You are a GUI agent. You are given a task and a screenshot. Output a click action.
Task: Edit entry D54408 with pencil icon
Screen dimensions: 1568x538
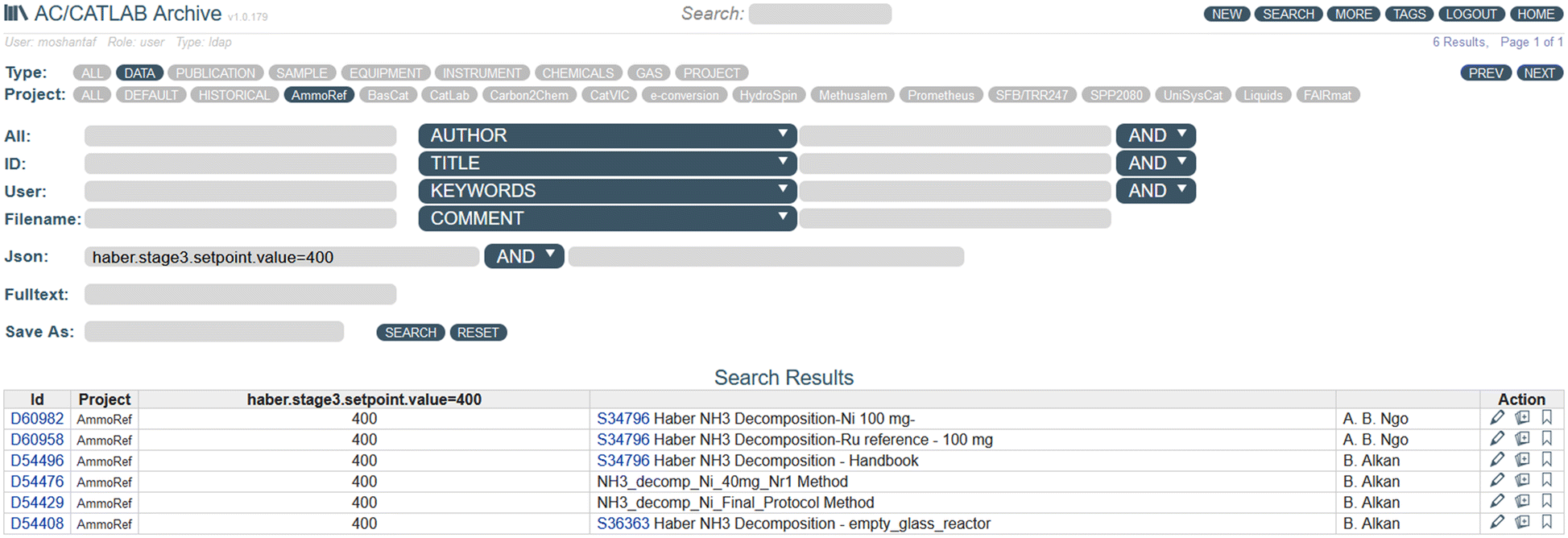(1497, 522)
